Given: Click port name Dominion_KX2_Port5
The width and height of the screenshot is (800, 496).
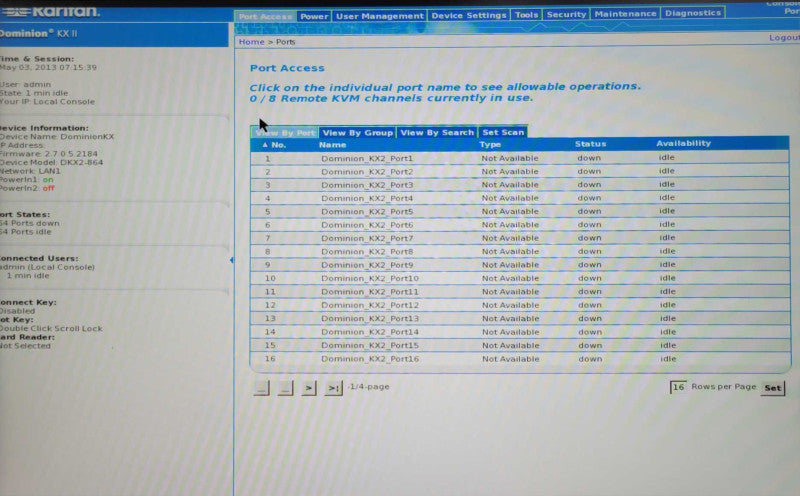Looking at the screenshot, I should click(367, 211).
